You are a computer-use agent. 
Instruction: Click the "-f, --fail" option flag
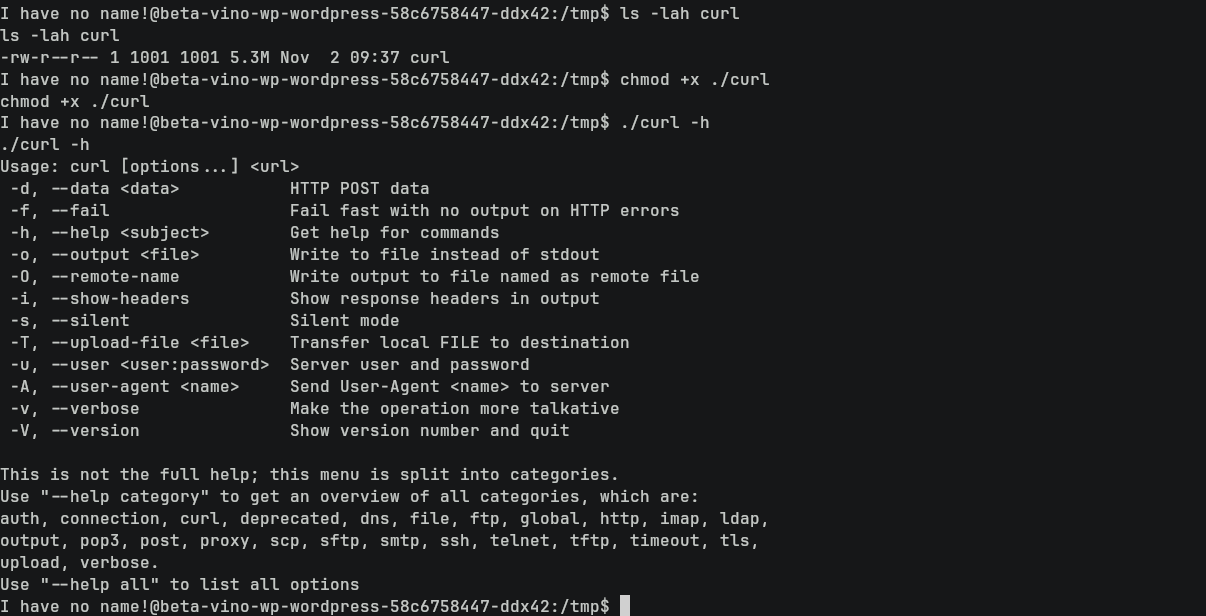click(60, 210)
